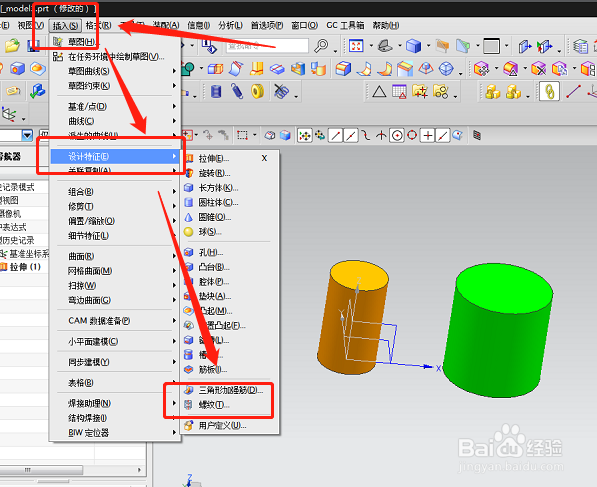597x487 pixels.
Task: Toggle midpoint snap option
Action: (x=351, y=135)
